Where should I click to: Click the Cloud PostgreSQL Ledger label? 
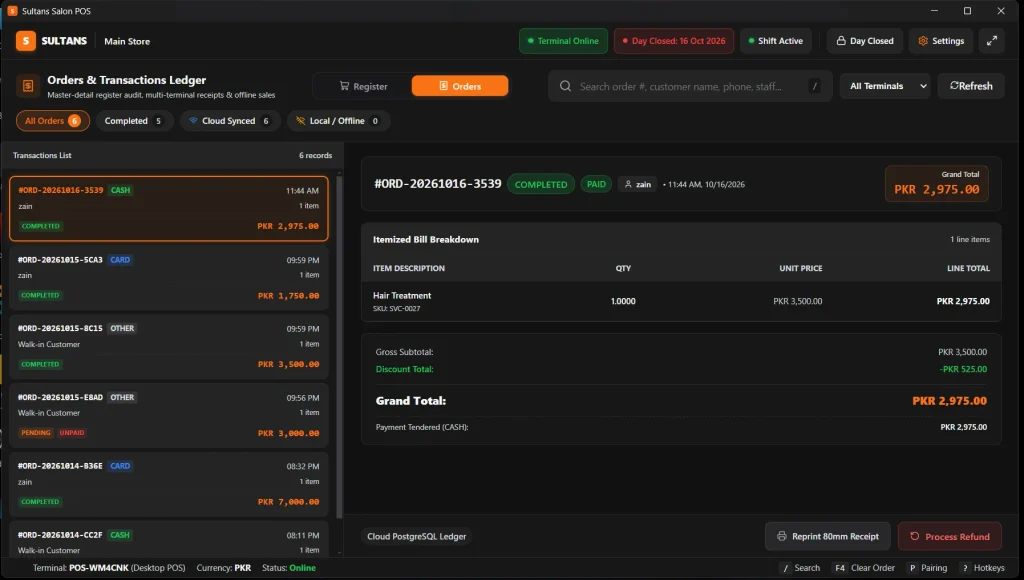click(x=417, y=536)
